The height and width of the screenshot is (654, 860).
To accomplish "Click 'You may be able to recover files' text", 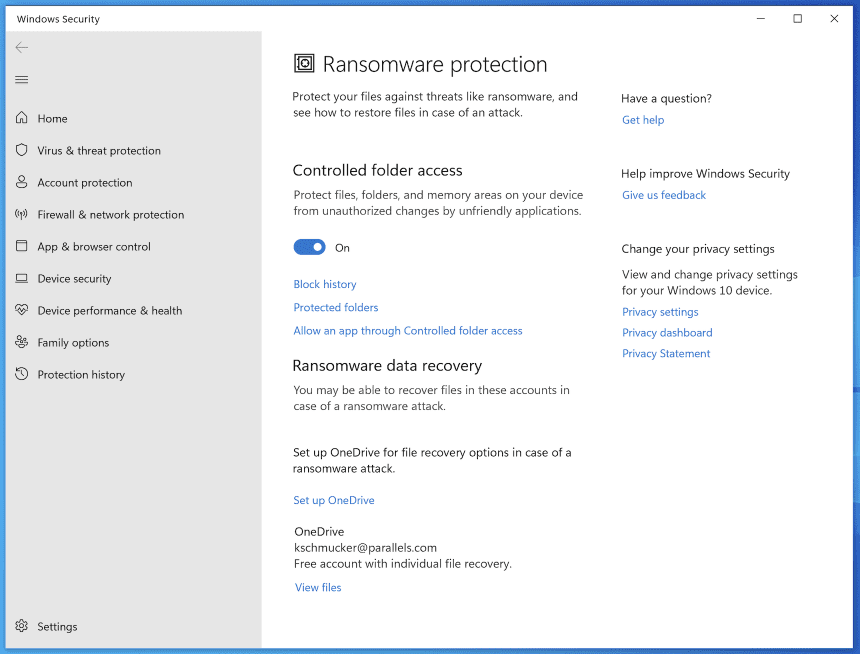I will 431,398.
